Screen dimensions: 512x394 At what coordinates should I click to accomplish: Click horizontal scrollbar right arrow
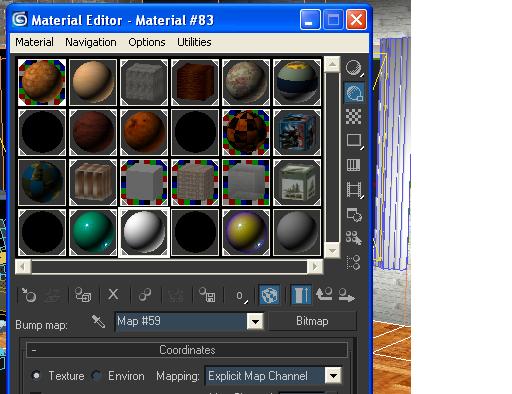(x=315, y=267)
